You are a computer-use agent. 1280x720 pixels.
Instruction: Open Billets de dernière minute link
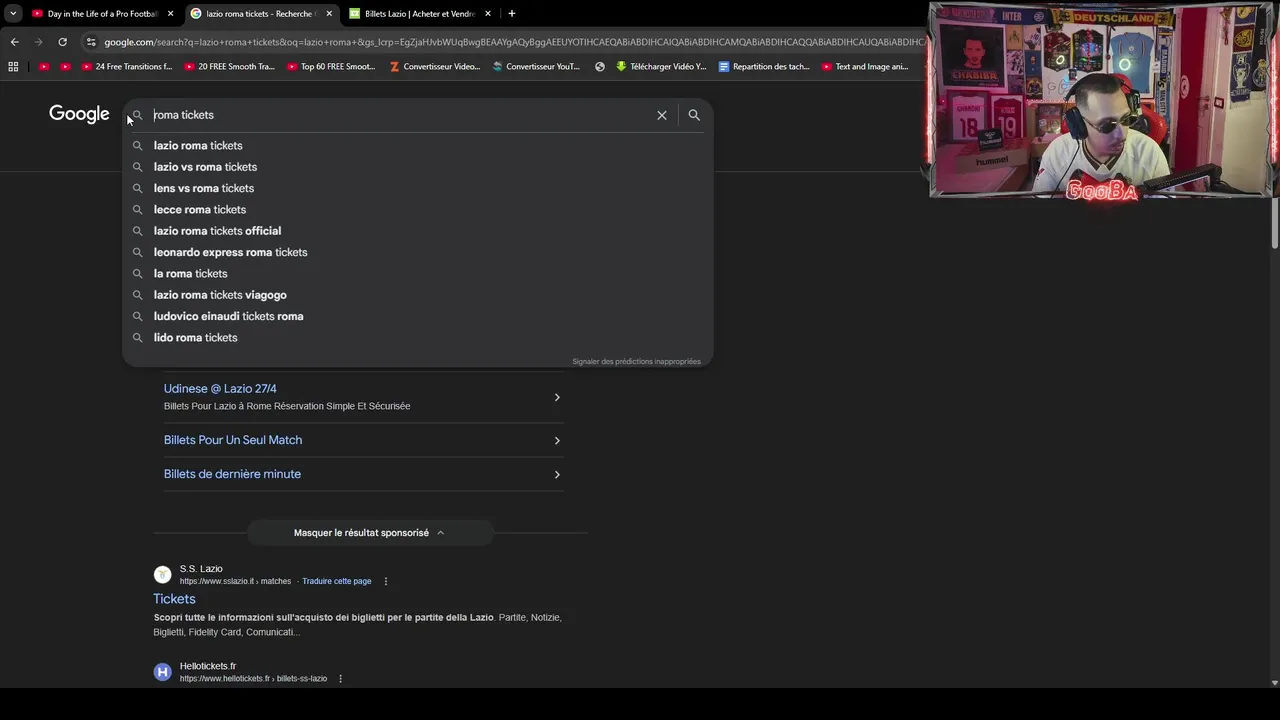(x=232, y=474)
